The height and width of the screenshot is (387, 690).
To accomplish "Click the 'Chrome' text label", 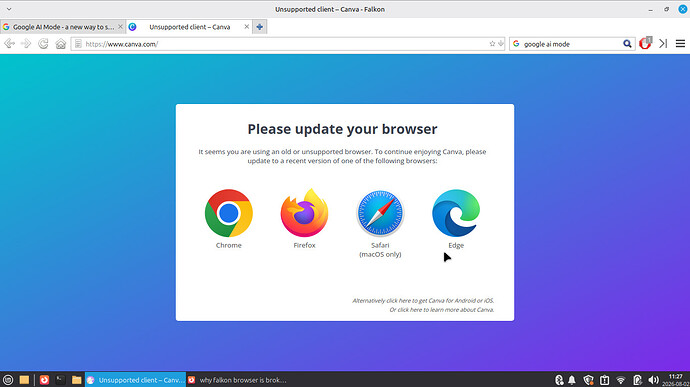I will (x=228, y=245).
